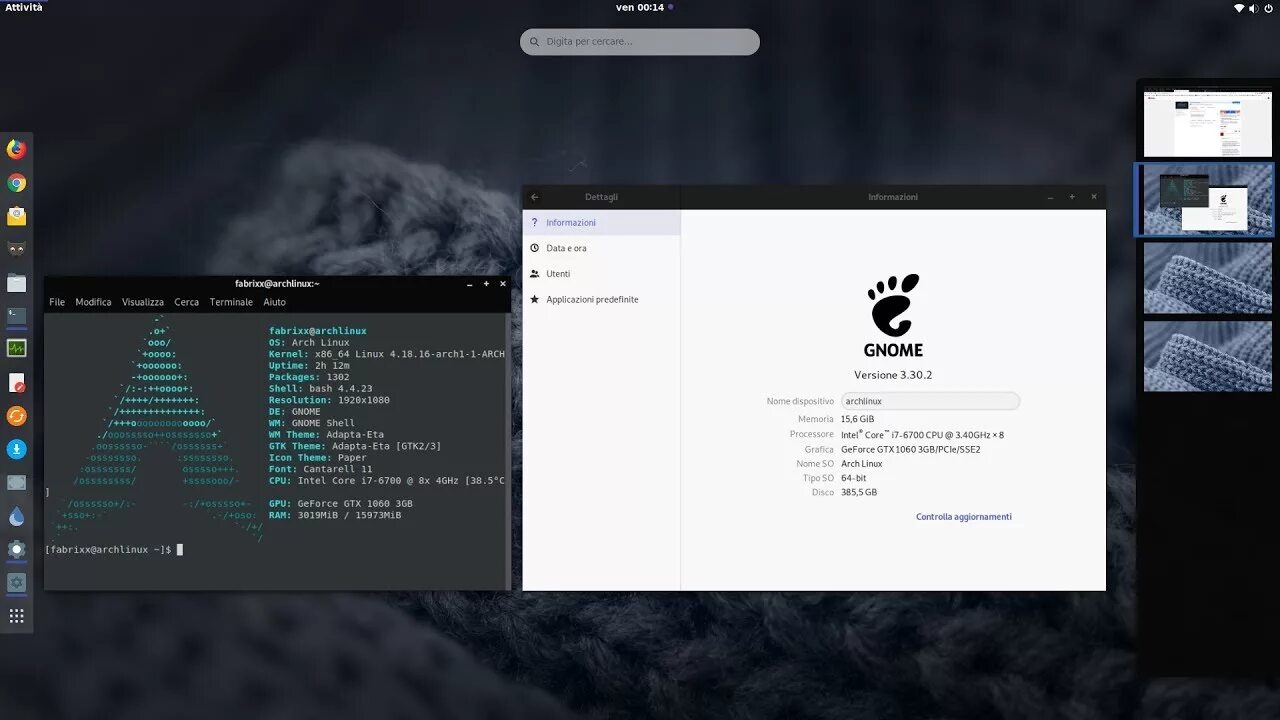This screenshot has height=720, width=1280.
Task: Show all applications grid
Action: tap(16, 616)
